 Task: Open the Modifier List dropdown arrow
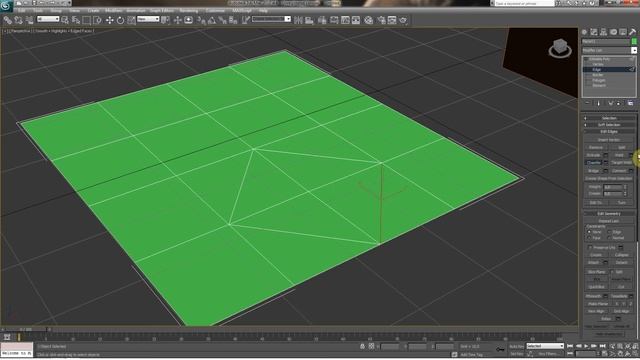[x=634, y=50]
